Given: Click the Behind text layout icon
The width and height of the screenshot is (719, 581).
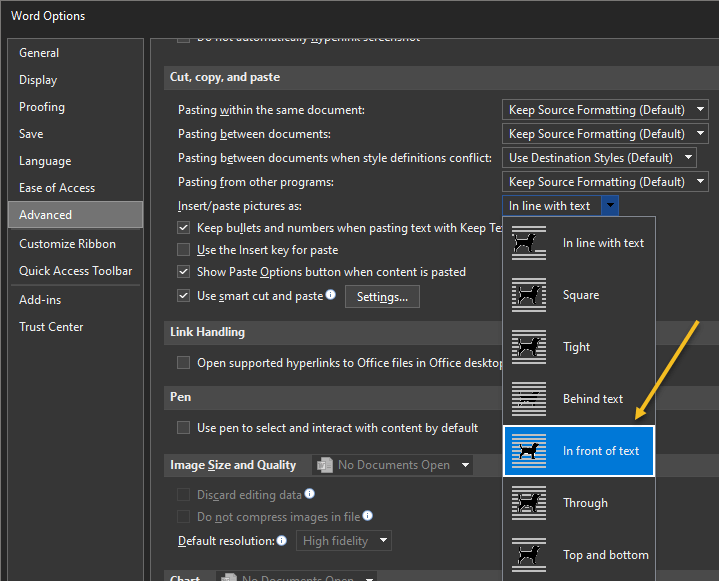Looking at the screenshot, I should pyautogui.click(x=529, y=399).
